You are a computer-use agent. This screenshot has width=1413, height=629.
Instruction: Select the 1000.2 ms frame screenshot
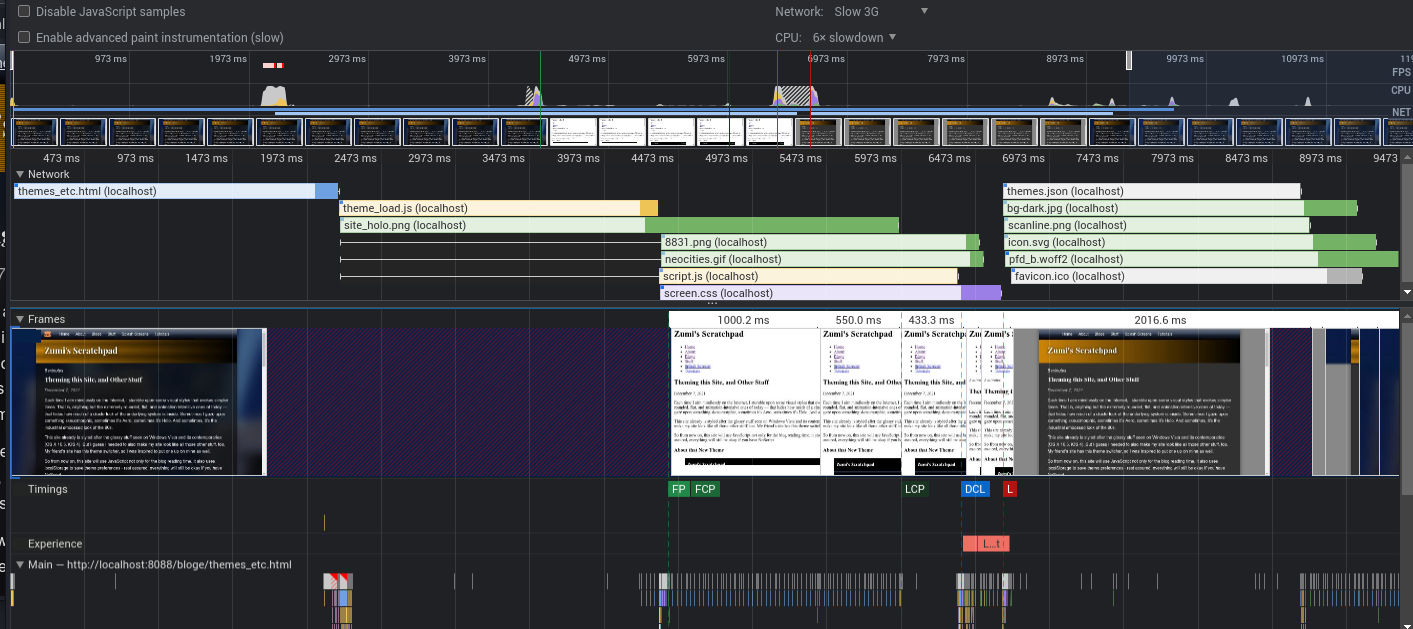coord(744,400)
